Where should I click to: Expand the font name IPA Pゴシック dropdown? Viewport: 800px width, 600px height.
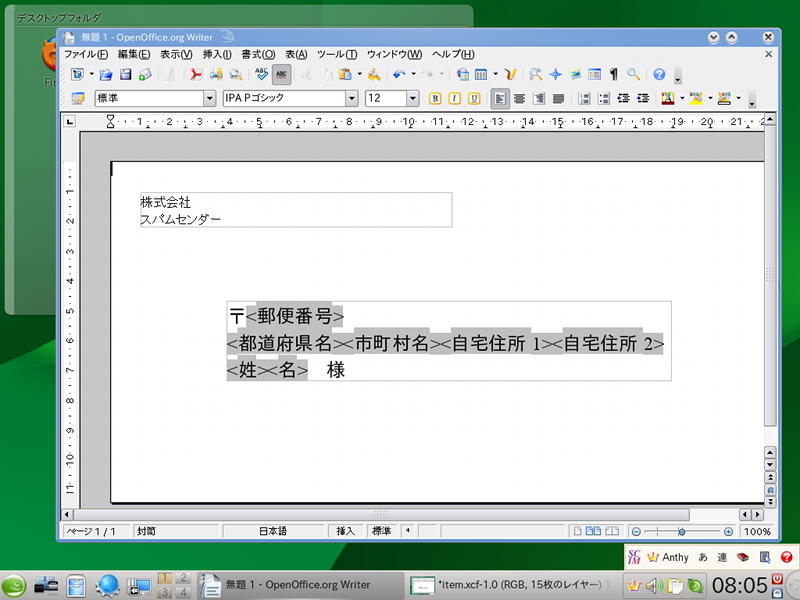[351, 98]
